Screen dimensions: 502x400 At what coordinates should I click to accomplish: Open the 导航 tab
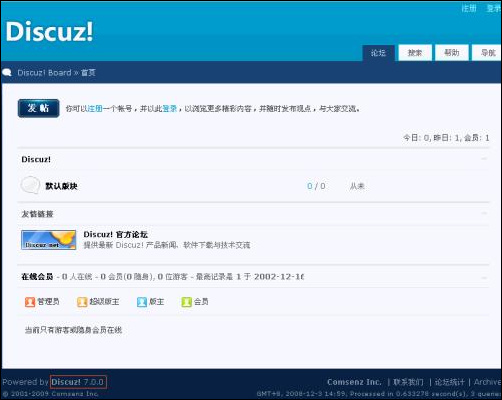point(487,53)
